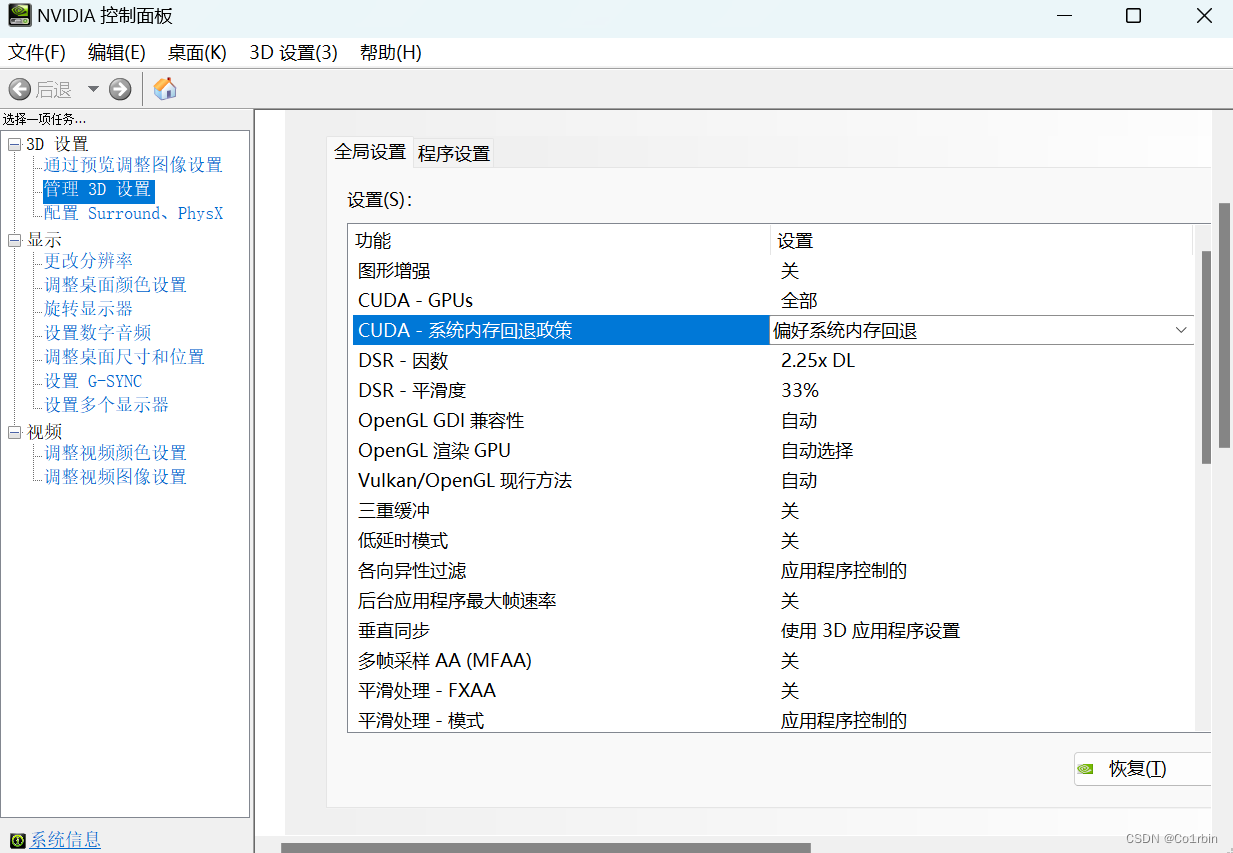The width and height of the screenshot is (1233, 853).
Task: Click the 33% smoothness value
Action: coord(800,390)
